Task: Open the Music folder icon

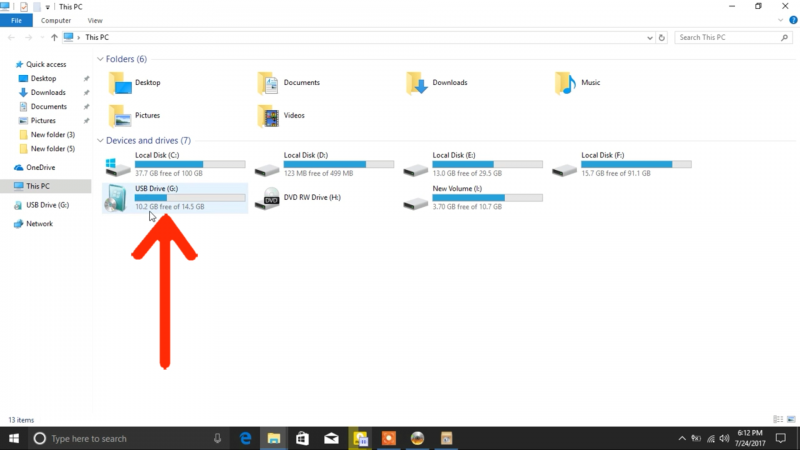Action: [565, 83]
